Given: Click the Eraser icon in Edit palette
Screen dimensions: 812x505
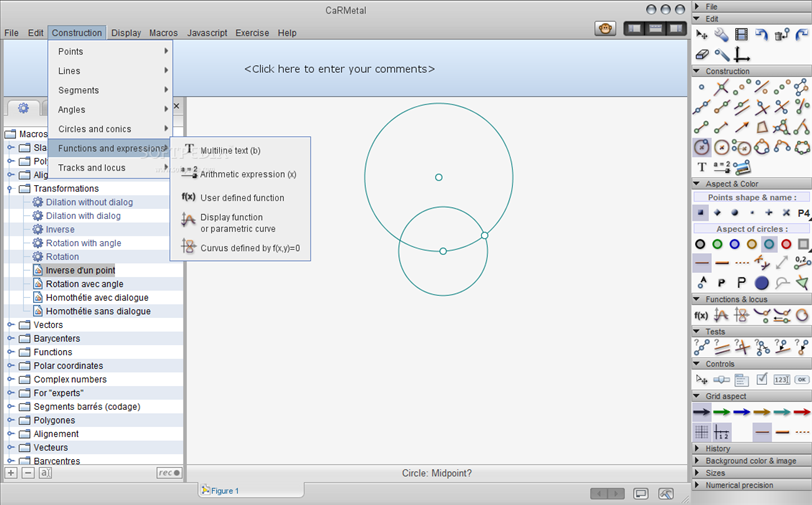Looking at the screenshot, I should (702, 54).
